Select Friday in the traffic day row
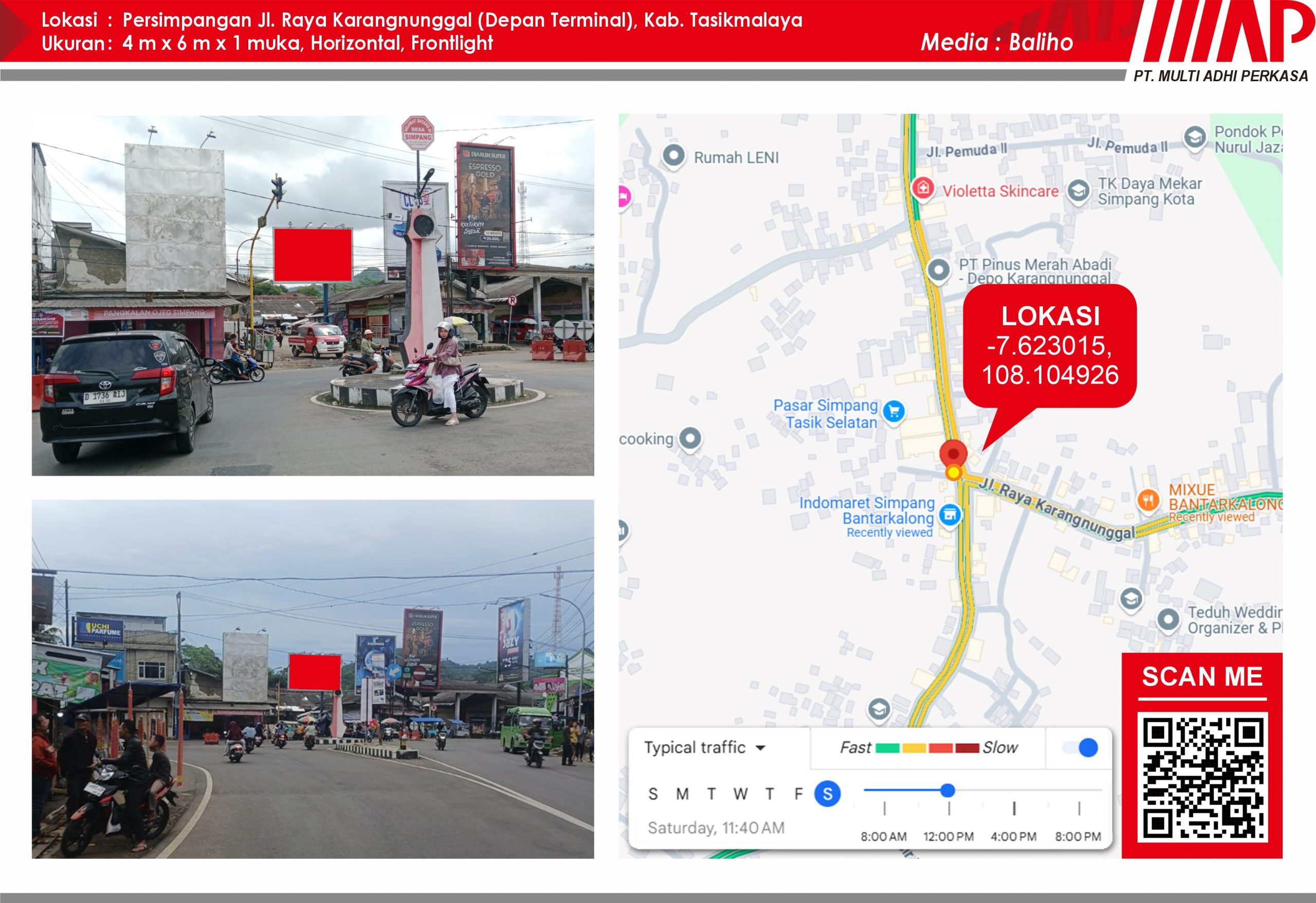Screen dimensions: 1316x903 tap(798, 794)
